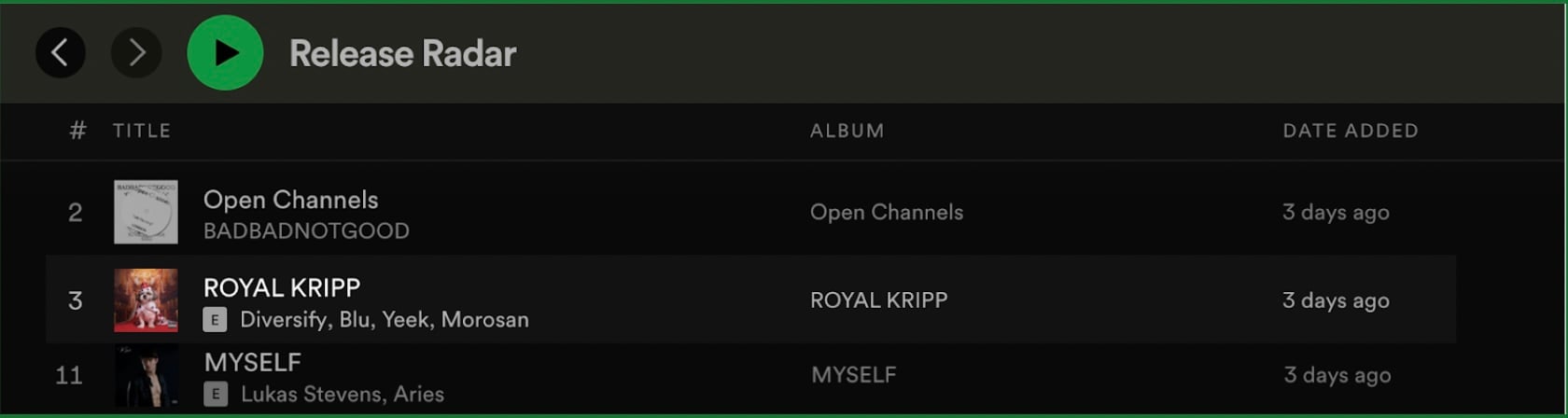Click explicit badge on ROYAL KRIPP

pos(215,320)
